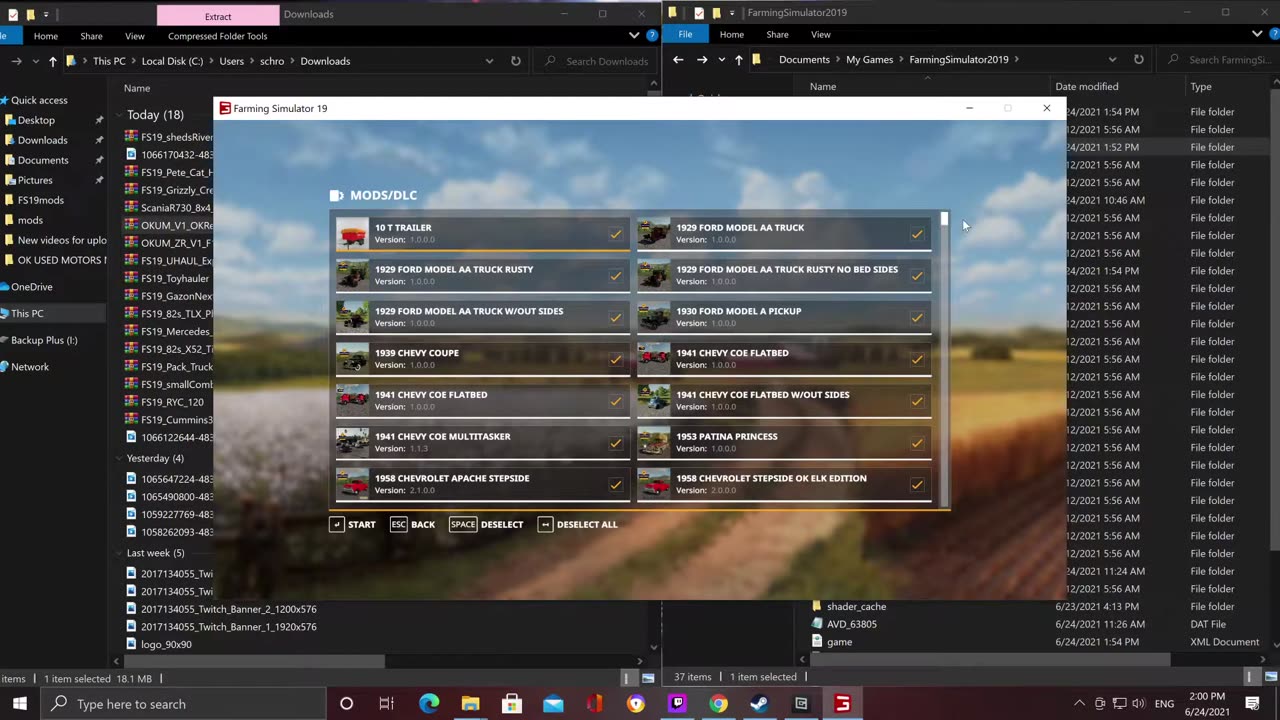Open Mail app from taskbar
The width and height of the screenshot is (1280, 720).
pos(553,704)
